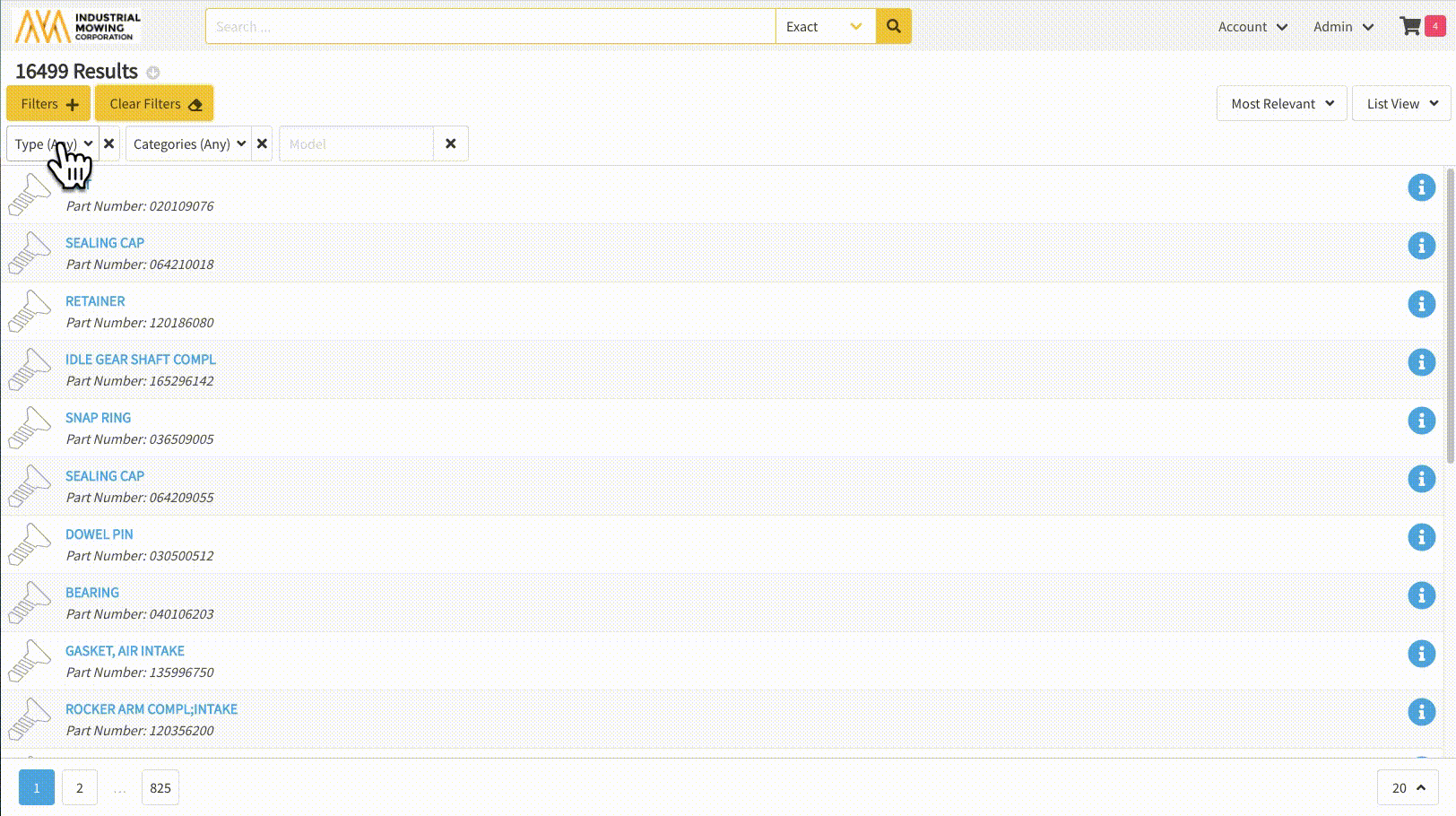Open the Account menu
This screenshot has height=816, width=1456.
pos(1252,27)
